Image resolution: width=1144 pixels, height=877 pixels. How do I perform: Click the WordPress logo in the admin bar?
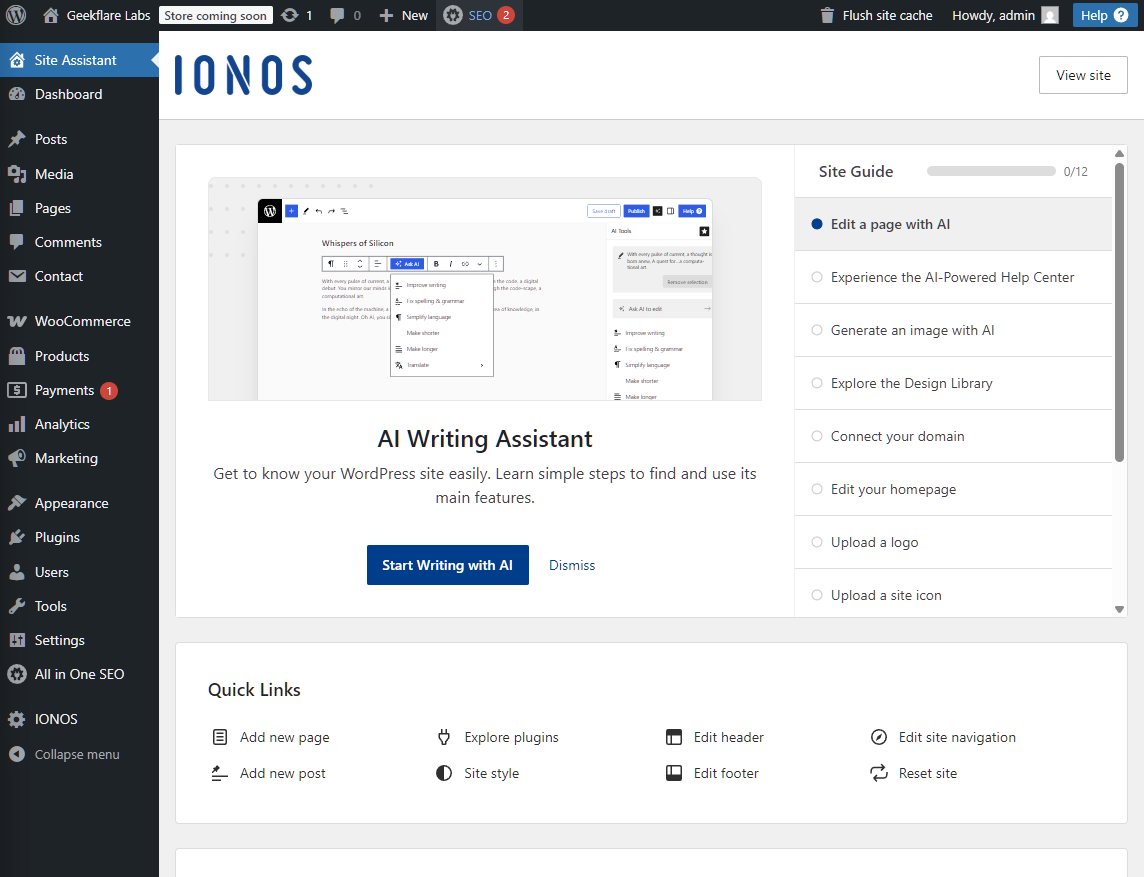(15, 15)
